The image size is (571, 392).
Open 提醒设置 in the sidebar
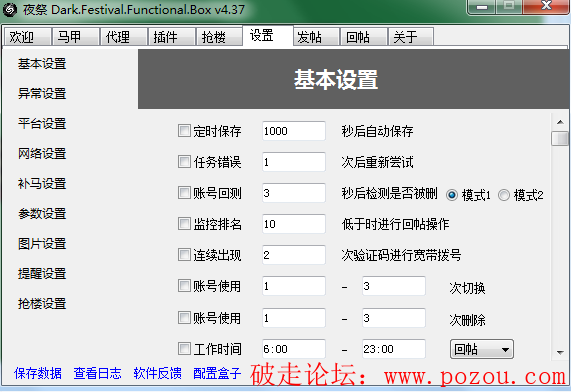tap(42, 273)
